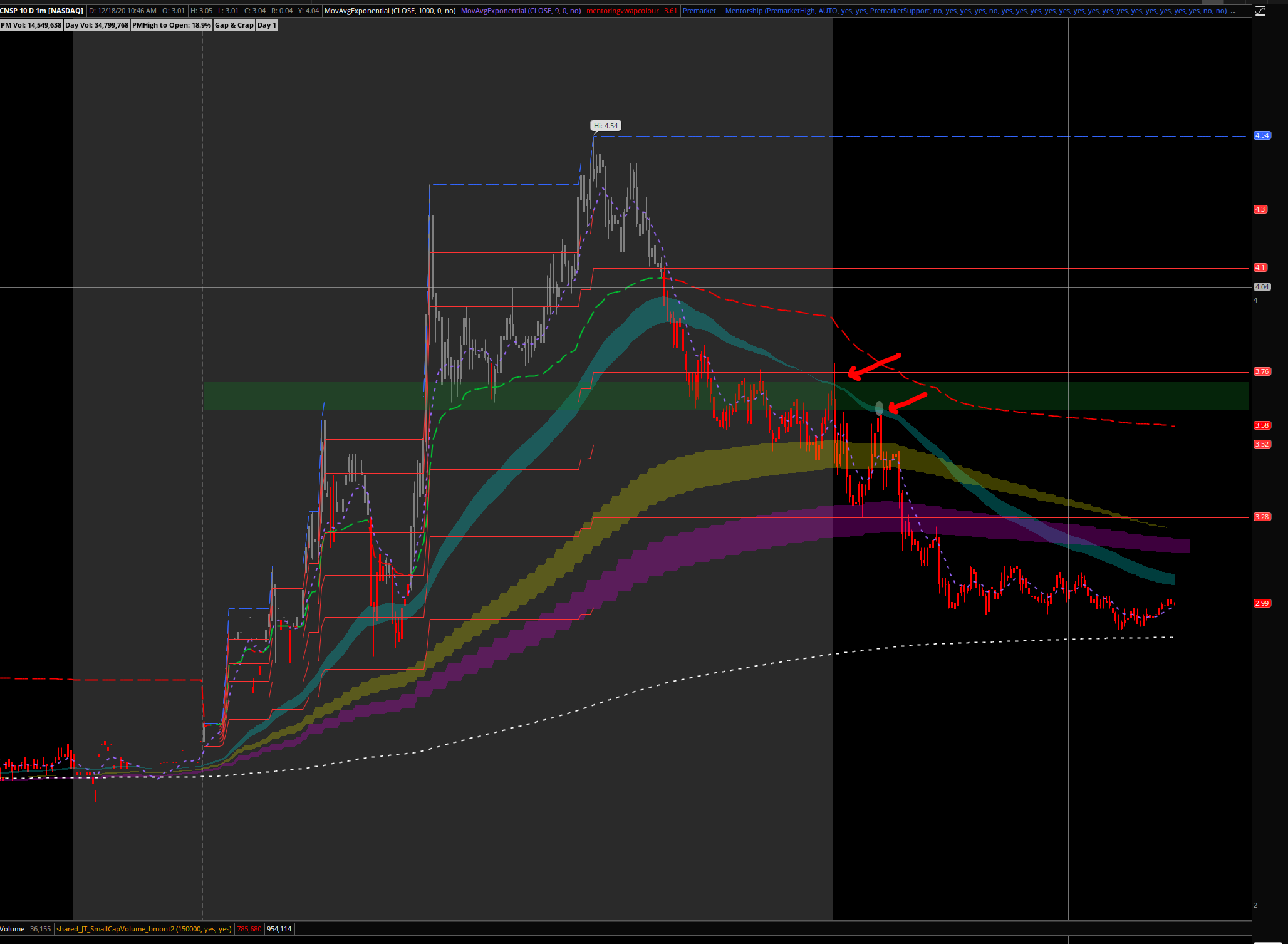Click the gray 4.04 crosshair price tag
This screenshot has height=944, width=1288.
(x=1262, y=287)
